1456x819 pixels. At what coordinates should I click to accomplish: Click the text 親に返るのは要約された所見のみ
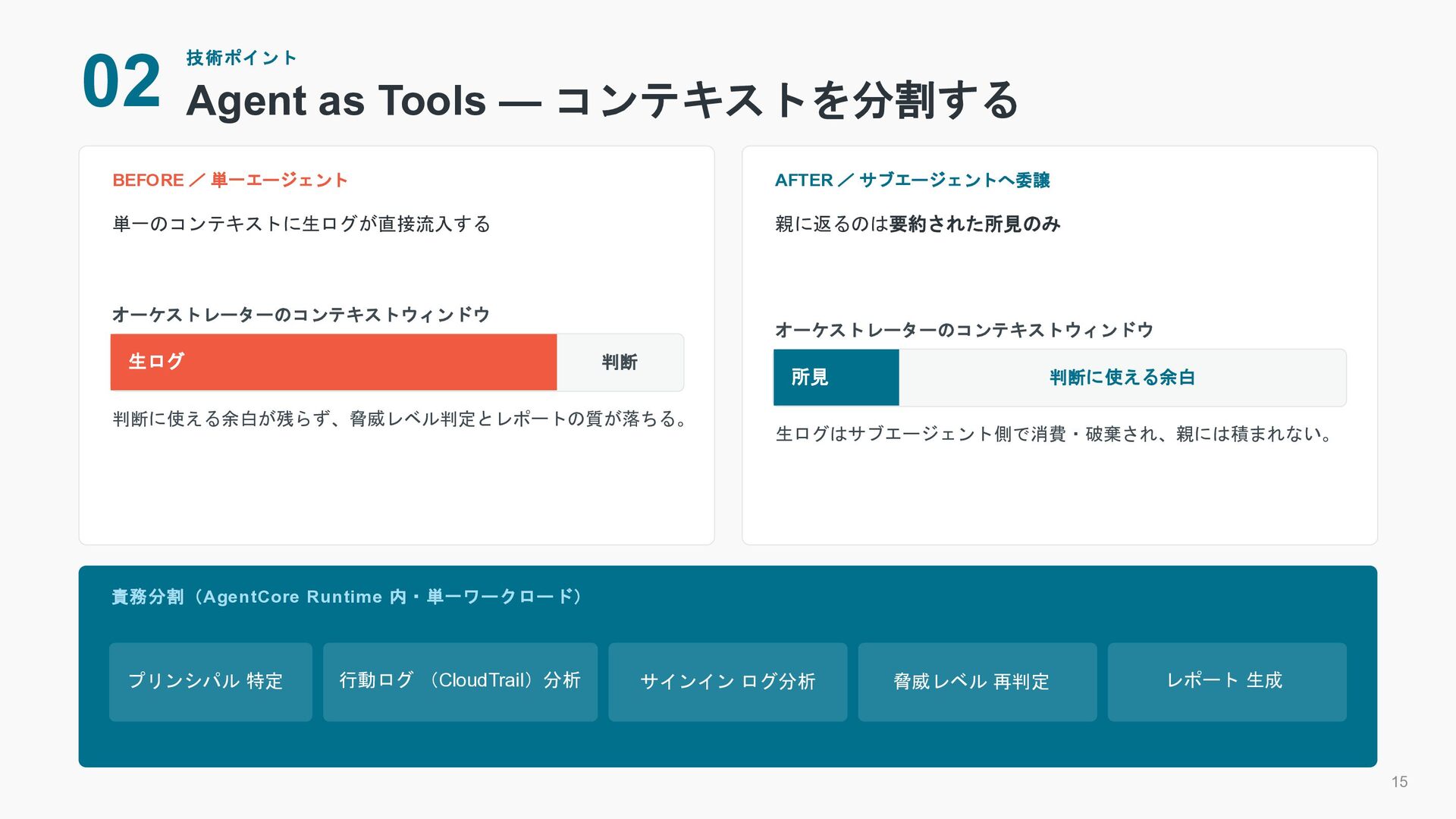[918, 224]
